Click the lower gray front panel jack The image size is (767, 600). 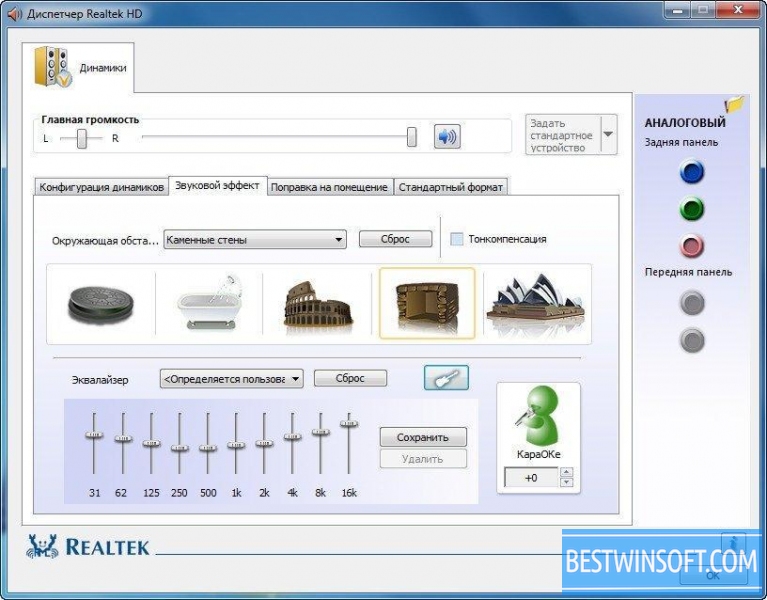(x=692, y=340)
